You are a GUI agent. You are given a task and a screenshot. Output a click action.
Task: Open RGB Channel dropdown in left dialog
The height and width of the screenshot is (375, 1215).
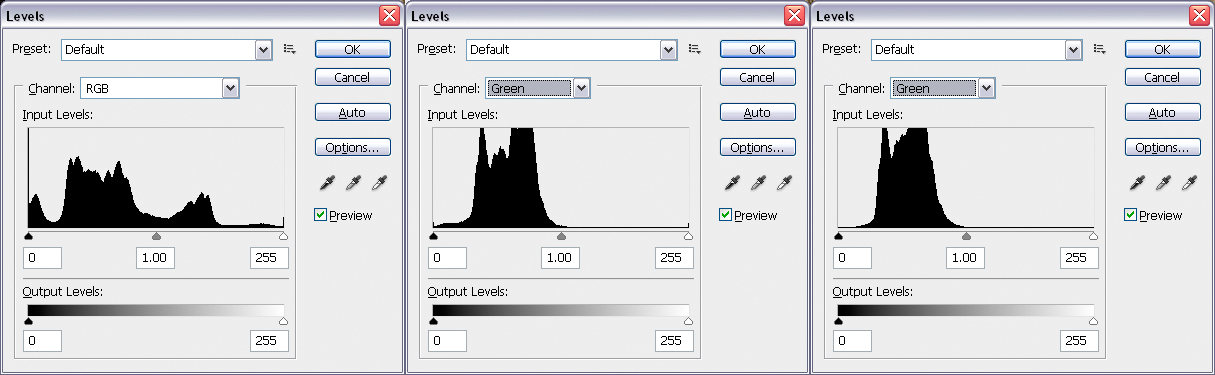(160, 88)
